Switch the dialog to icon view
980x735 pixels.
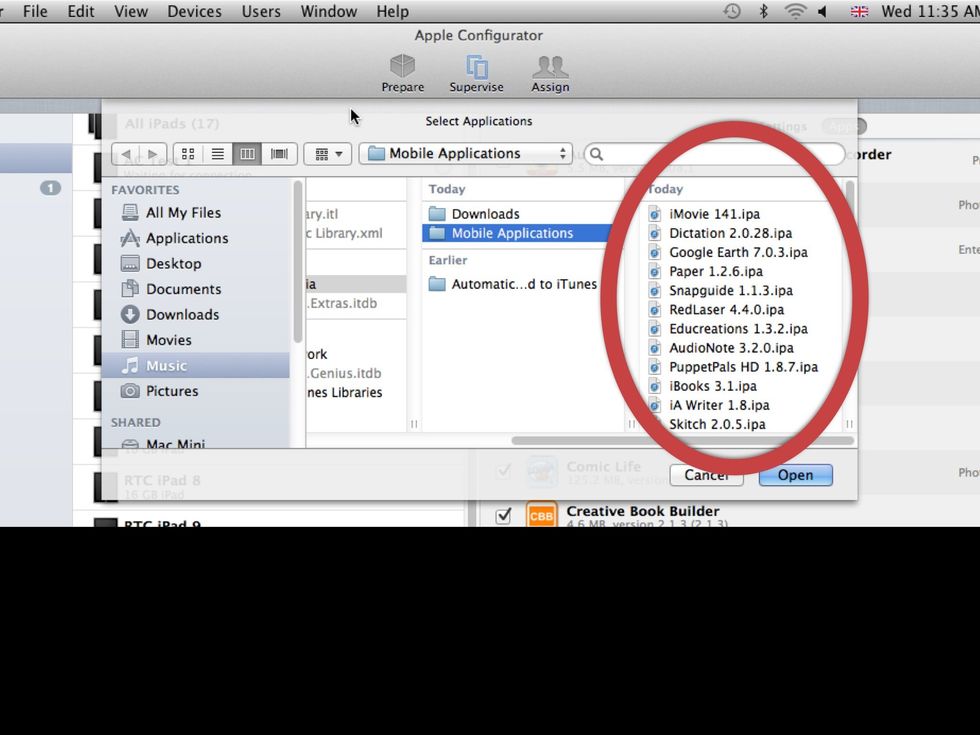[188, 153]
